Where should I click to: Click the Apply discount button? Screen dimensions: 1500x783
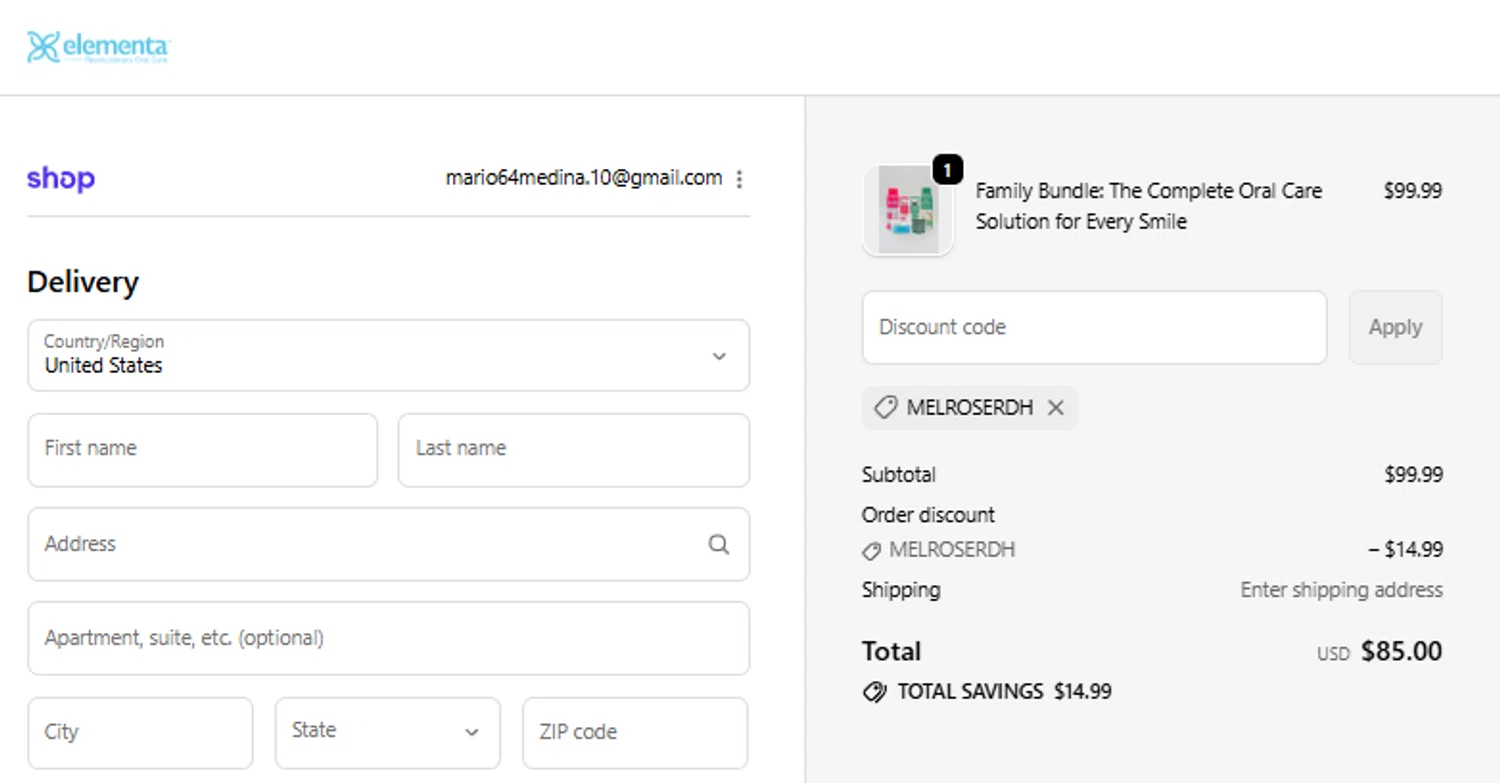[1395, 327]
